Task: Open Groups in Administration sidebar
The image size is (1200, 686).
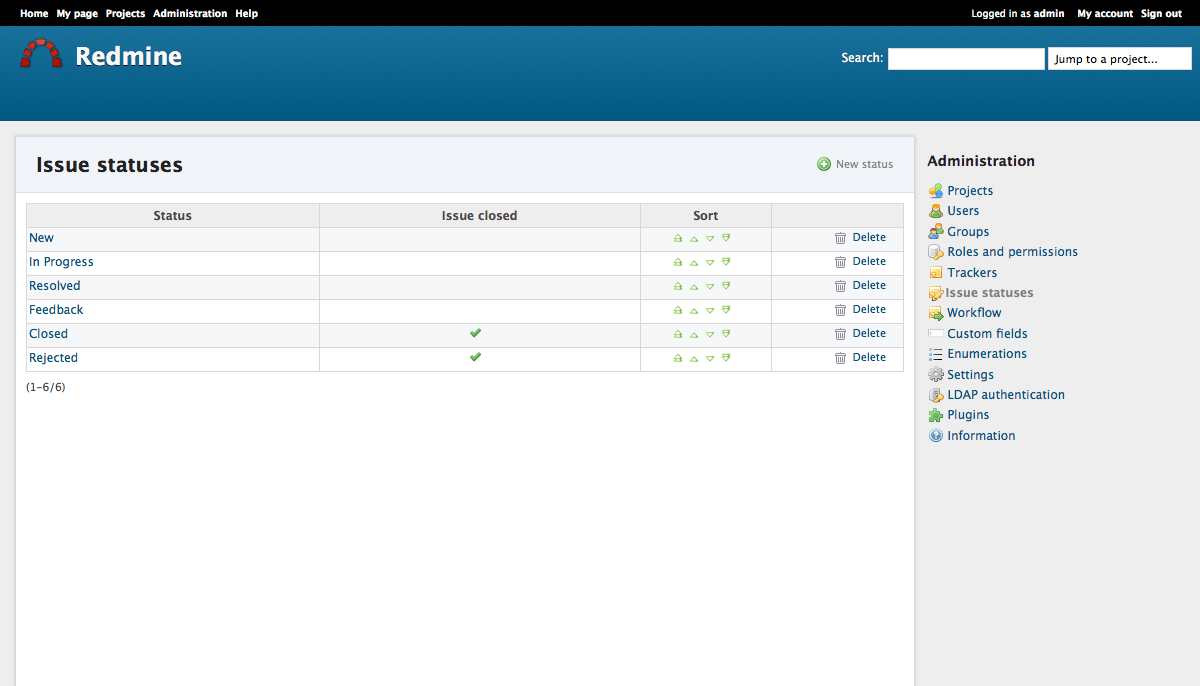Action: pyautogui.click(x=968, y=232)
